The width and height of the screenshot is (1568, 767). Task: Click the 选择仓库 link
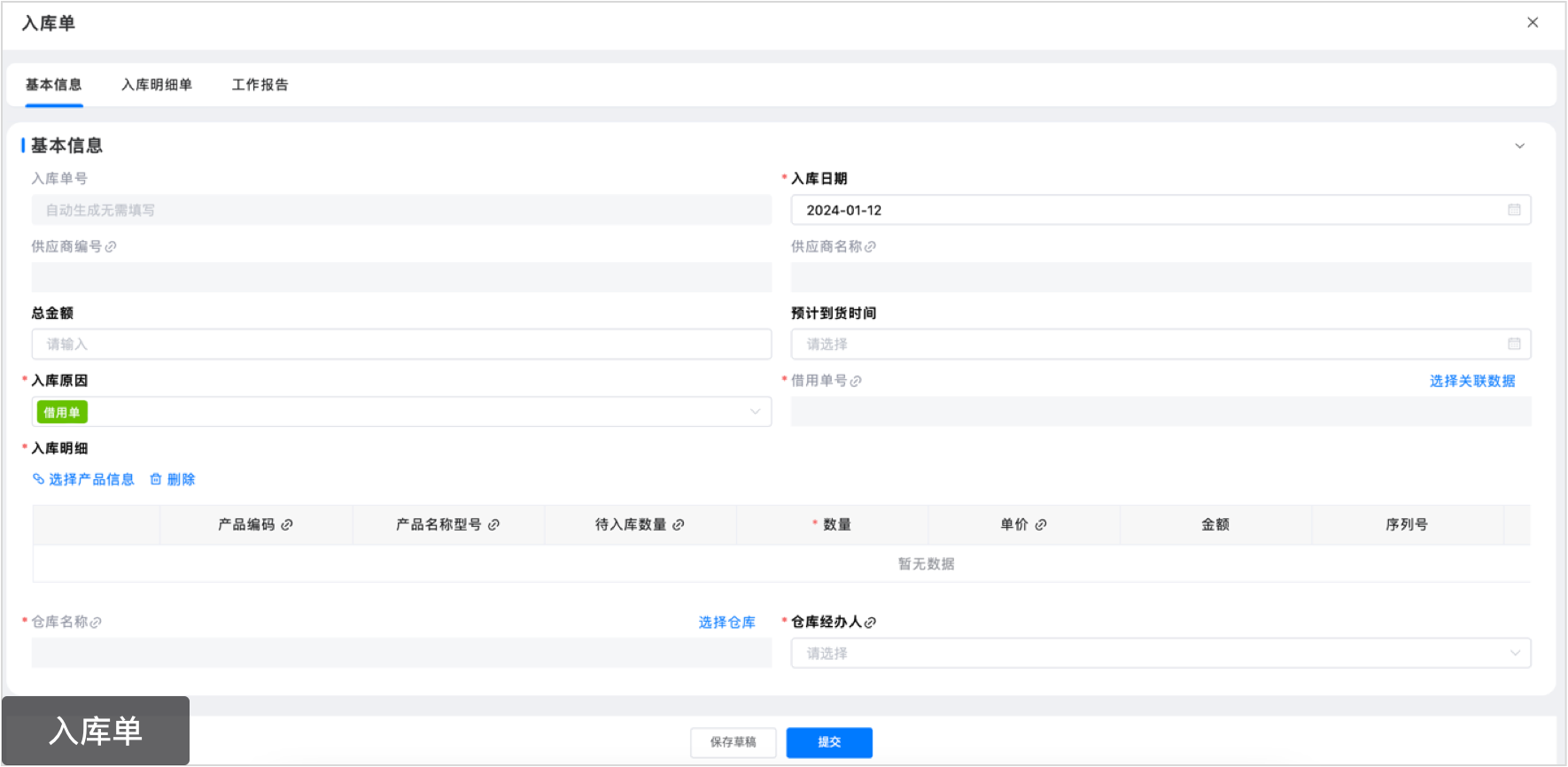point(726,623)
